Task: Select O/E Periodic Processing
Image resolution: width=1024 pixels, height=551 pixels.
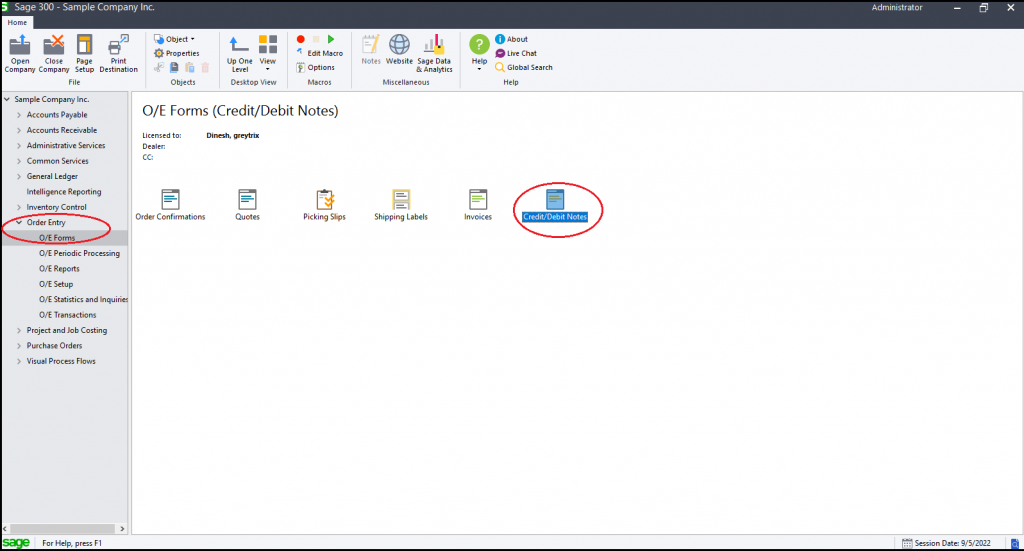Action: (79, 253)
